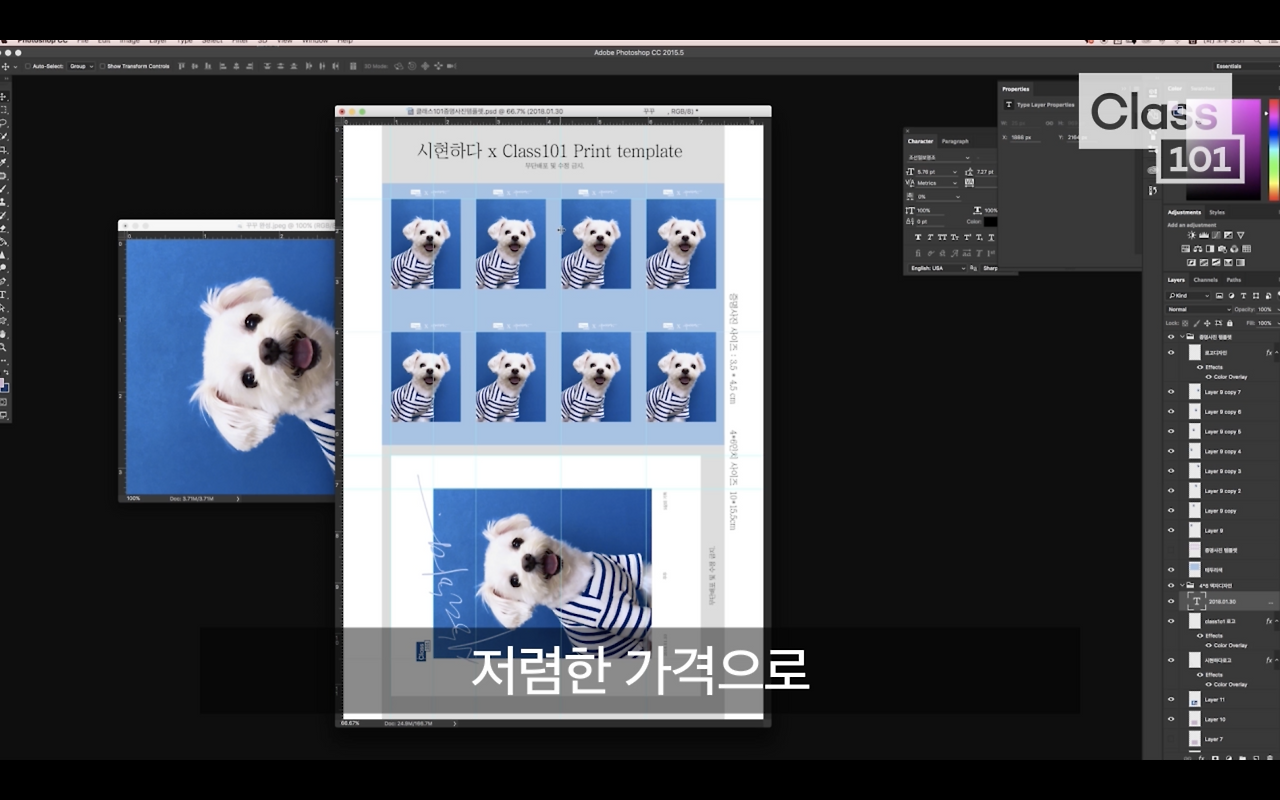Collapse the 증명사진 템플릿 layer group

click(1184, 337)
